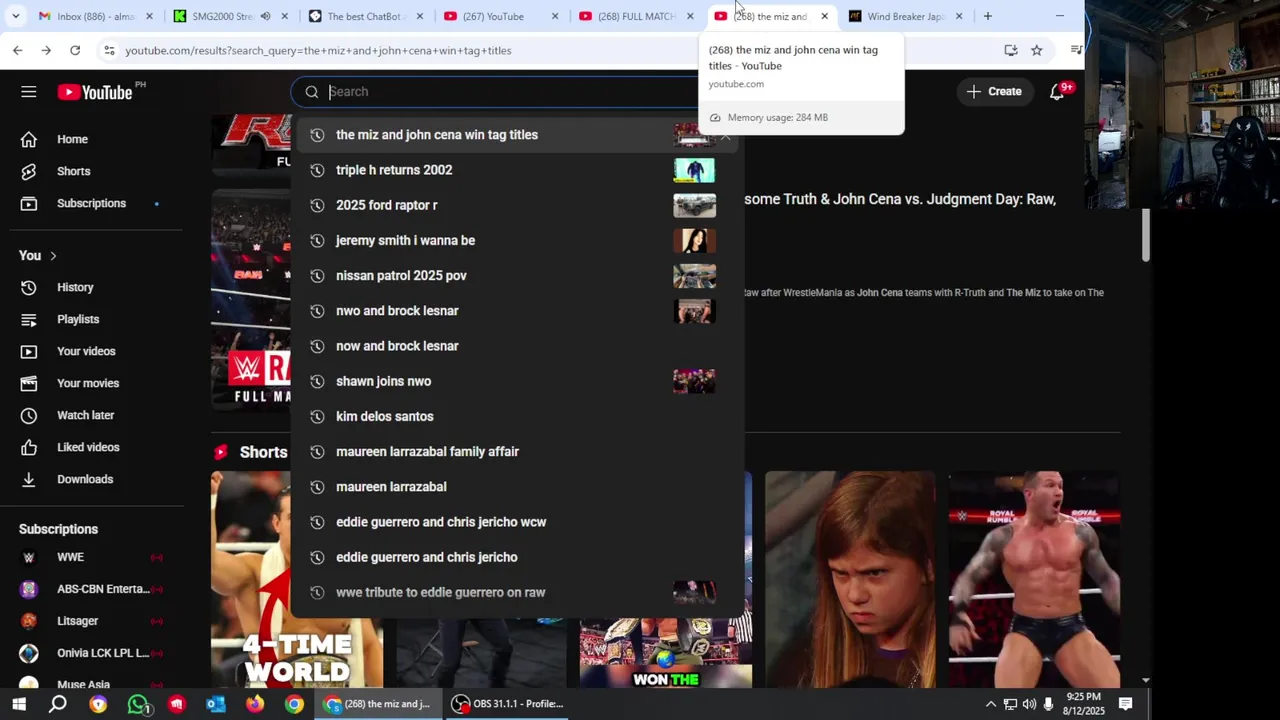Focus the YouTube search box

point(510,92)
